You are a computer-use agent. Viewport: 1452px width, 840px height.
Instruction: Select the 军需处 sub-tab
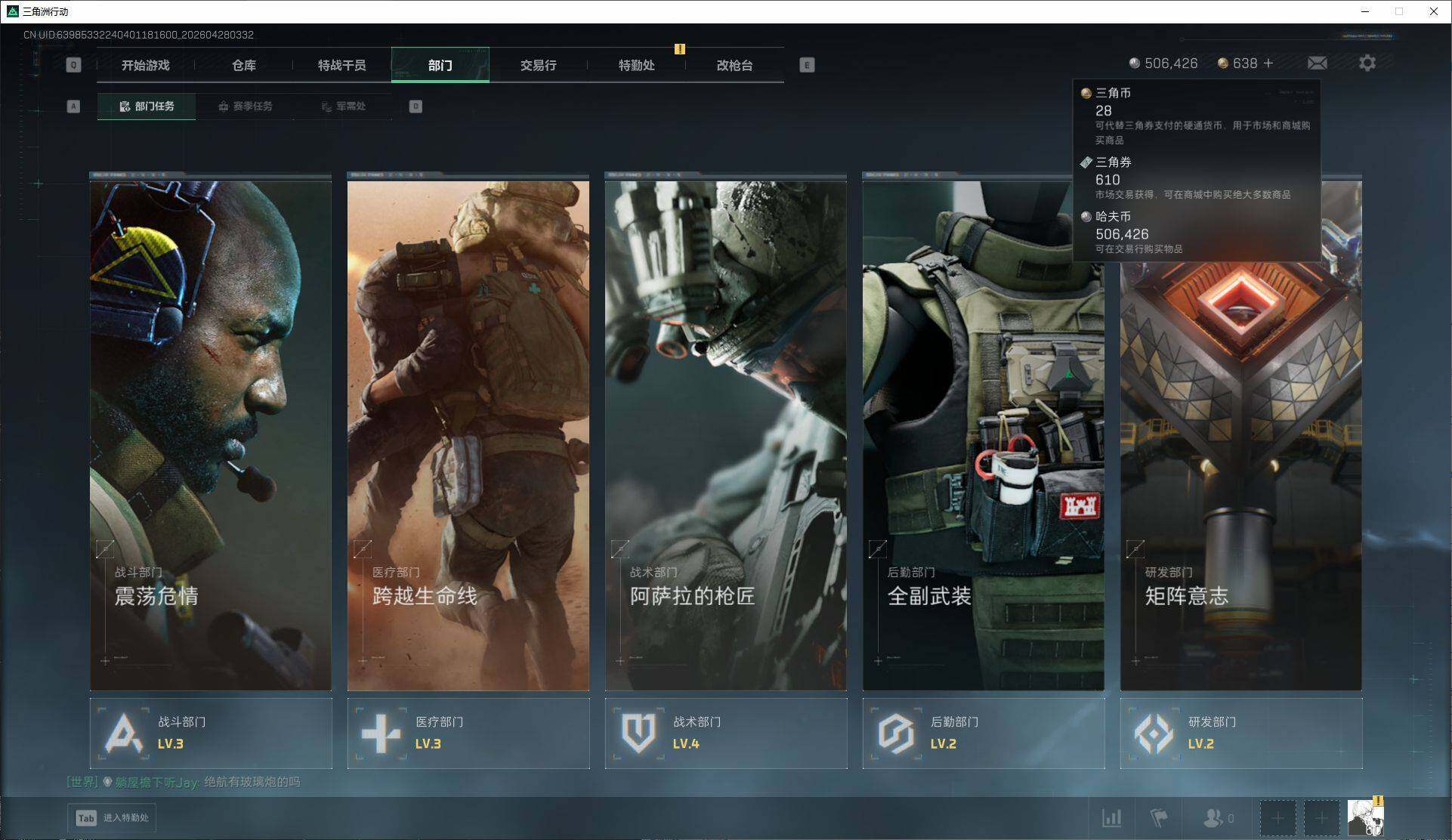[x=343, y=107]
